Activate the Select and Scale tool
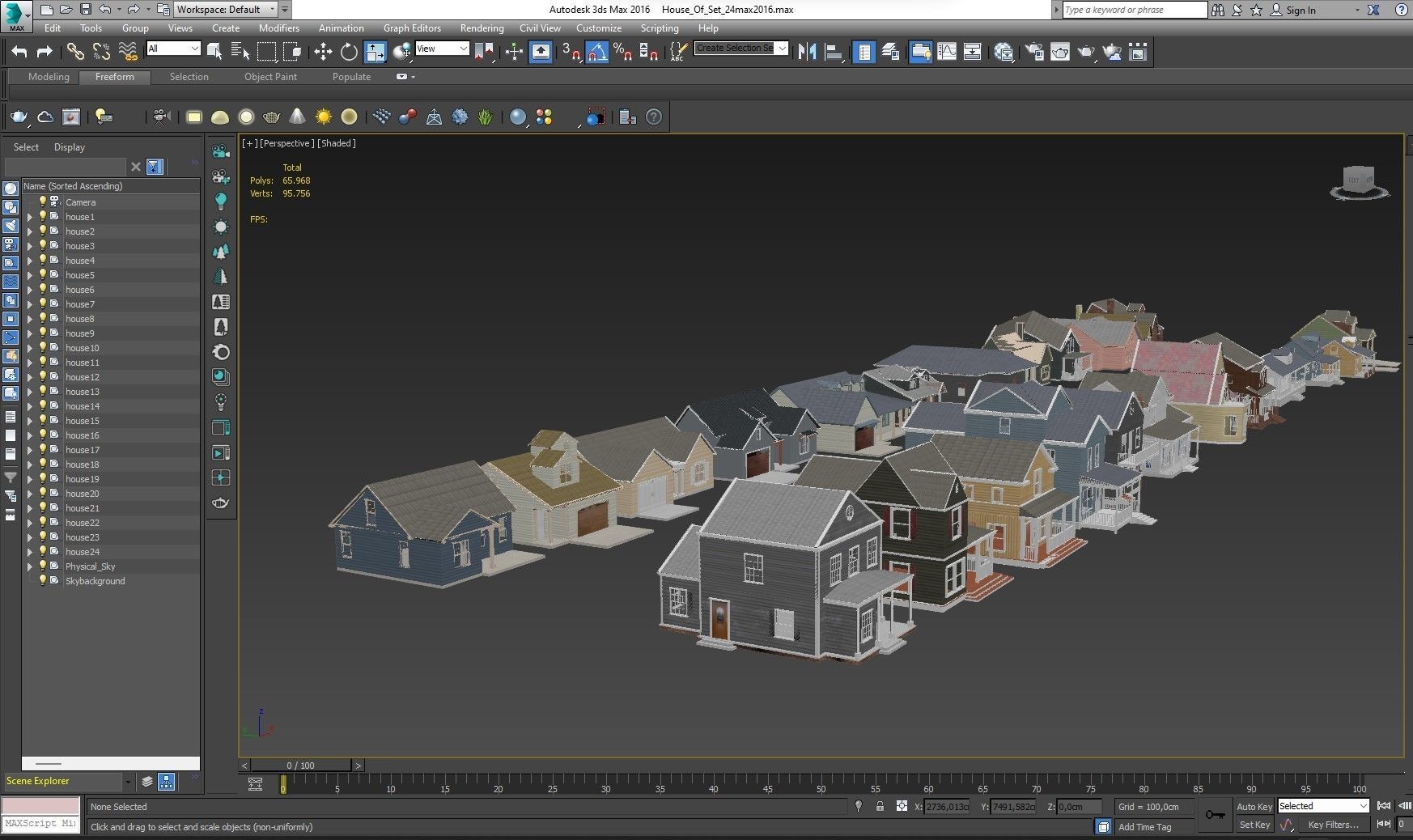The image size is (1413, 840). pos(375,52)
